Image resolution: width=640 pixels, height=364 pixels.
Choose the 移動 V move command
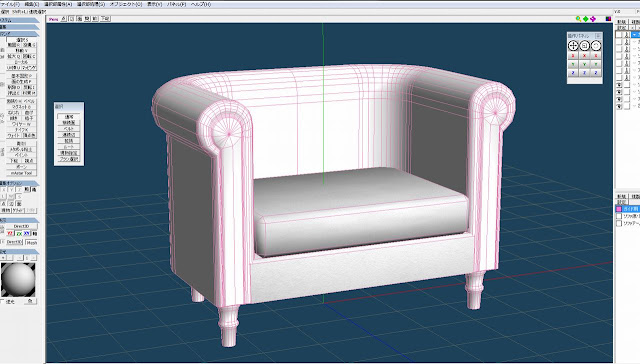21,51
